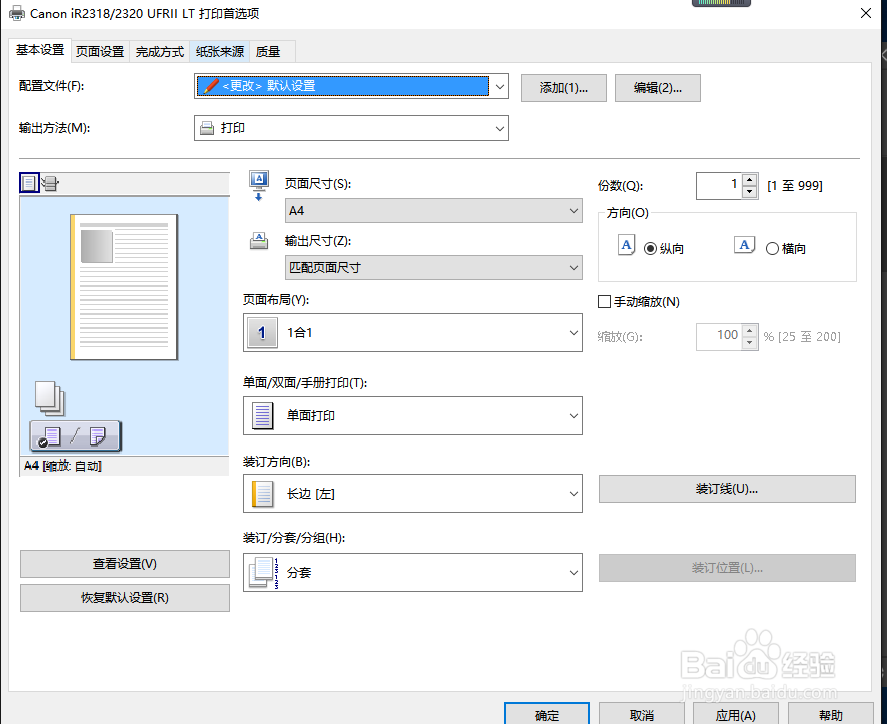Click the 装订线(U)... button
The height and width of the screenshot is (724, 887).
point(727,489)
